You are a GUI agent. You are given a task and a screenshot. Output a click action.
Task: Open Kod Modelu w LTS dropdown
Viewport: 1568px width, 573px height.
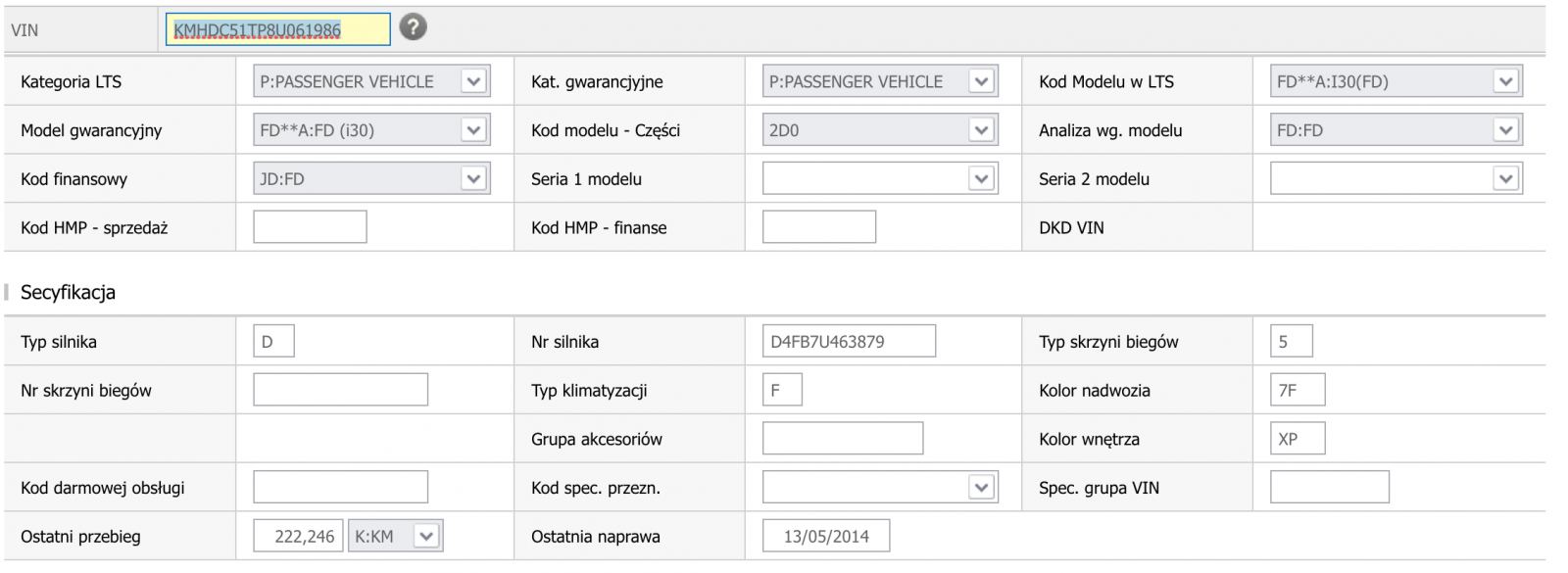pyautogui.click(x=1396, y=81)
